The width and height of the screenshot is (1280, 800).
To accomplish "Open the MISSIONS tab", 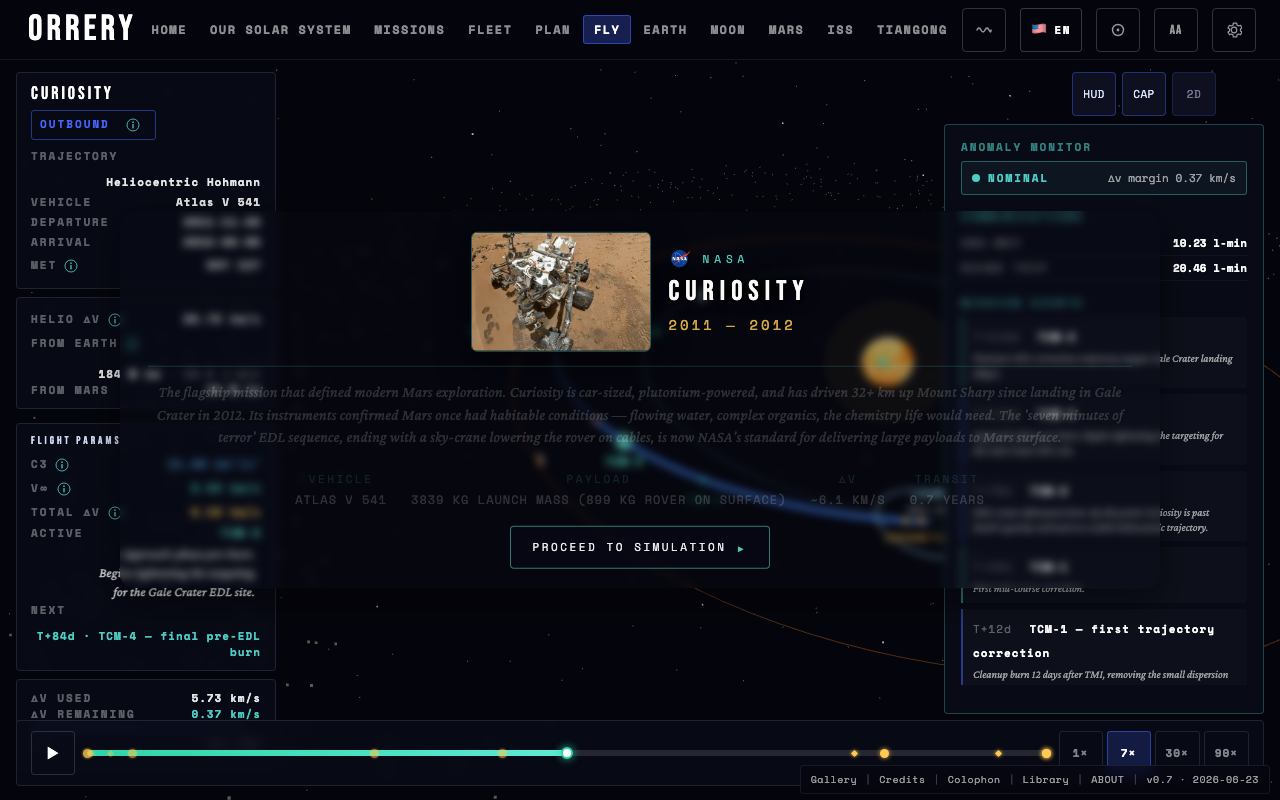I will 409,30.
